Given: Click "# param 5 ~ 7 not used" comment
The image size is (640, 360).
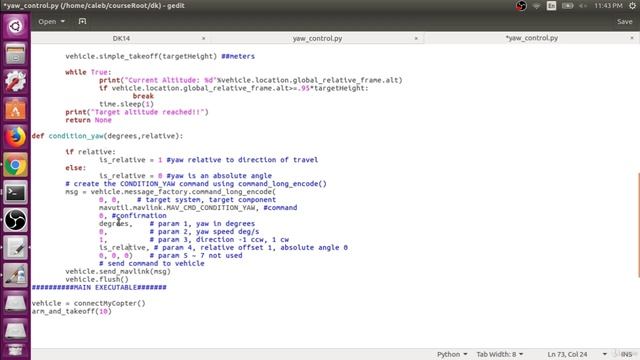Looking at the screenshot, I should click(196, 256).
